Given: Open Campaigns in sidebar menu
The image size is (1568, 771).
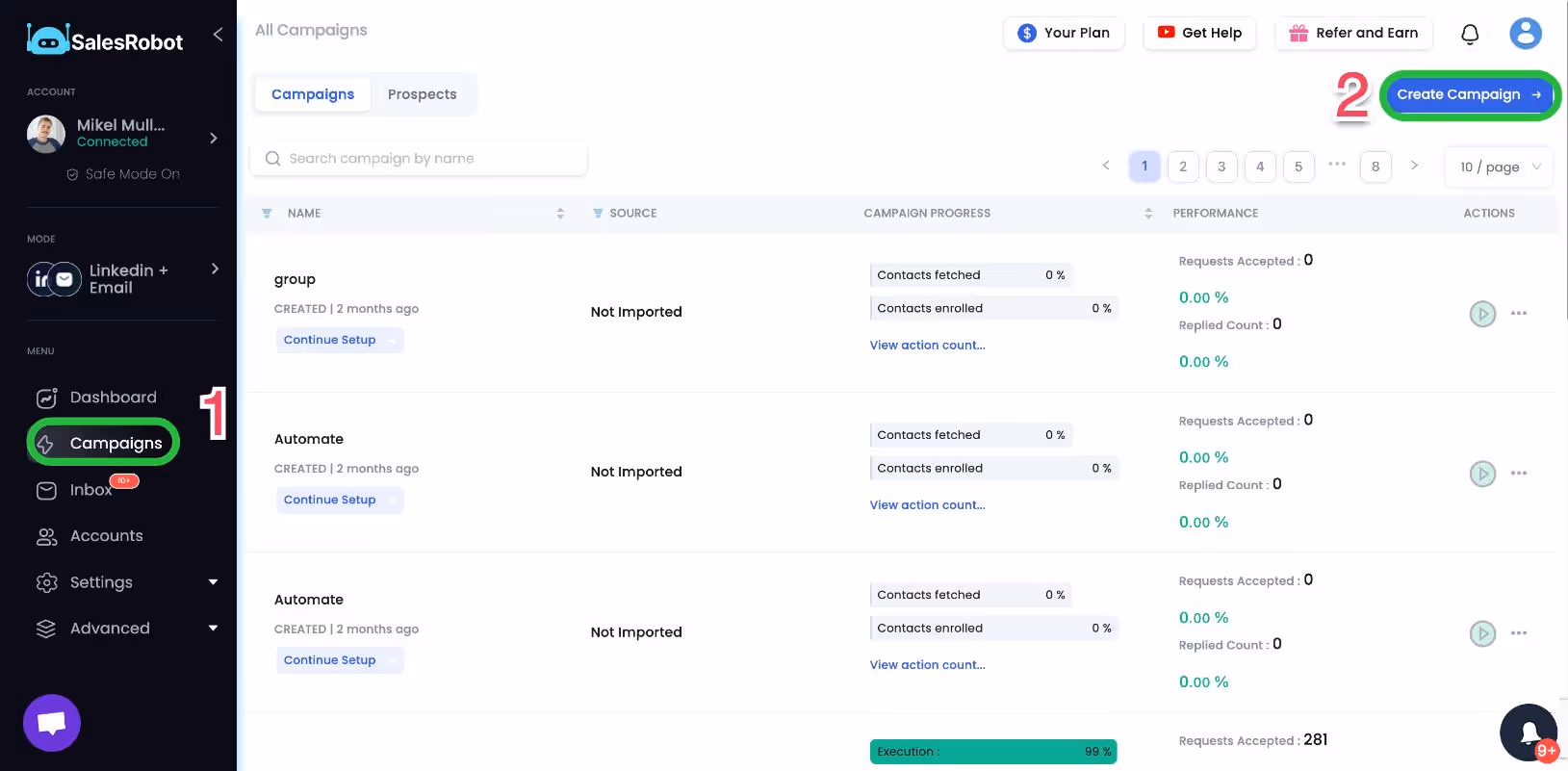Looking at the screenshot, I should point(103,443).
